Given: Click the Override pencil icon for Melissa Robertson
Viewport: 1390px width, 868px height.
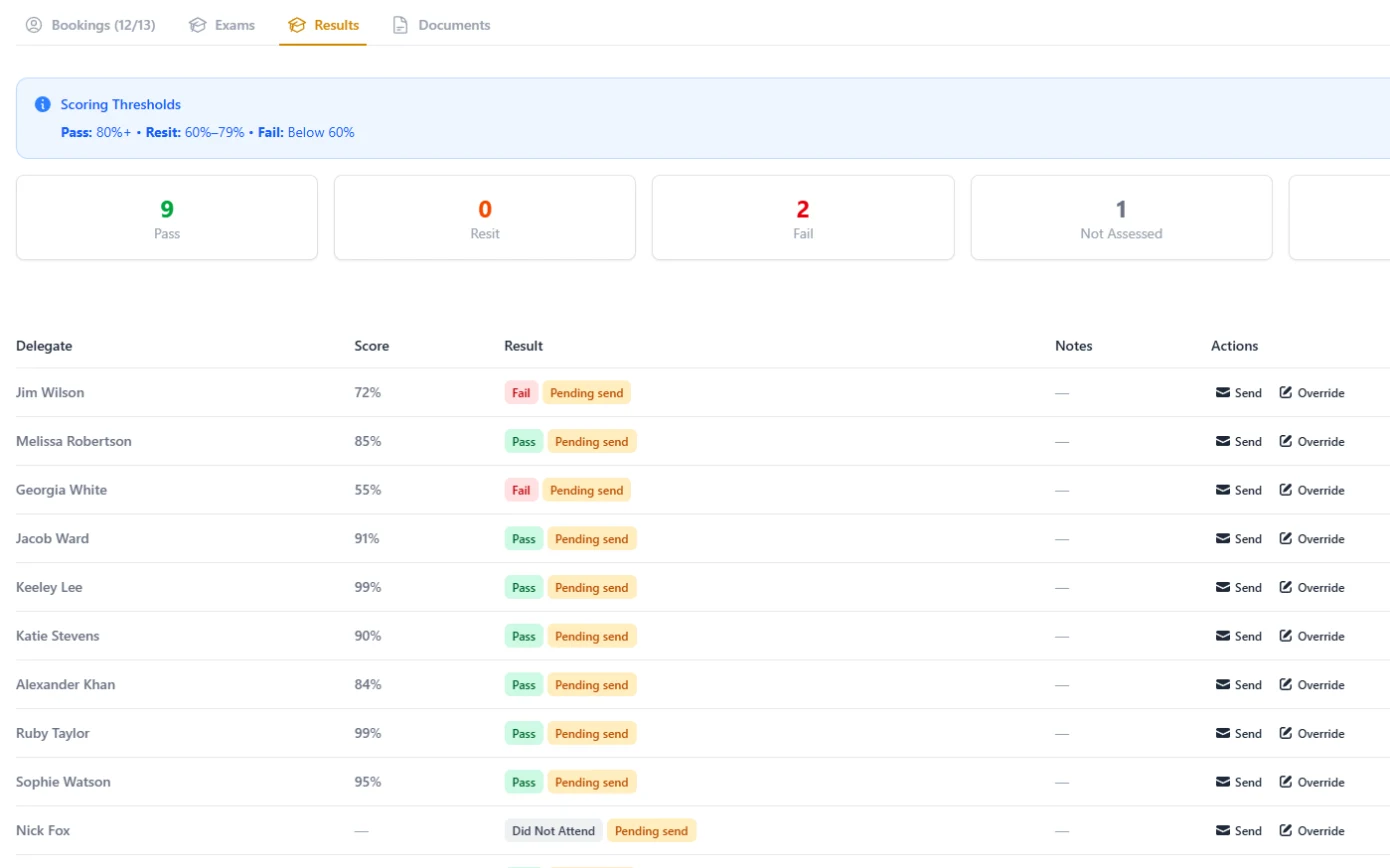Looking at the screenshot, I should [1286, 441].
